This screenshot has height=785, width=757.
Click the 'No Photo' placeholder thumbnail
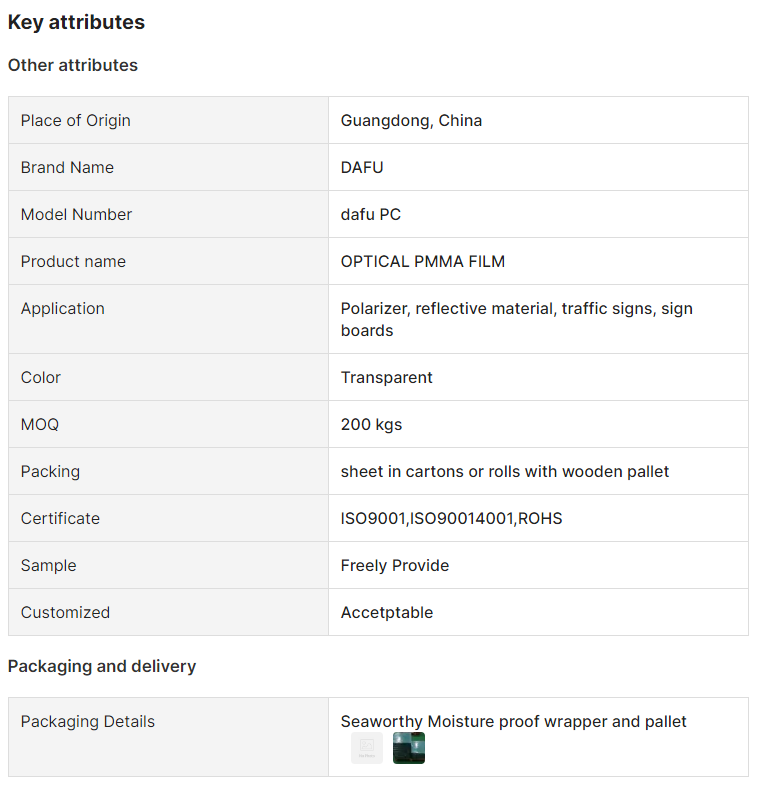pyautogui.click(x=367, y=748)
